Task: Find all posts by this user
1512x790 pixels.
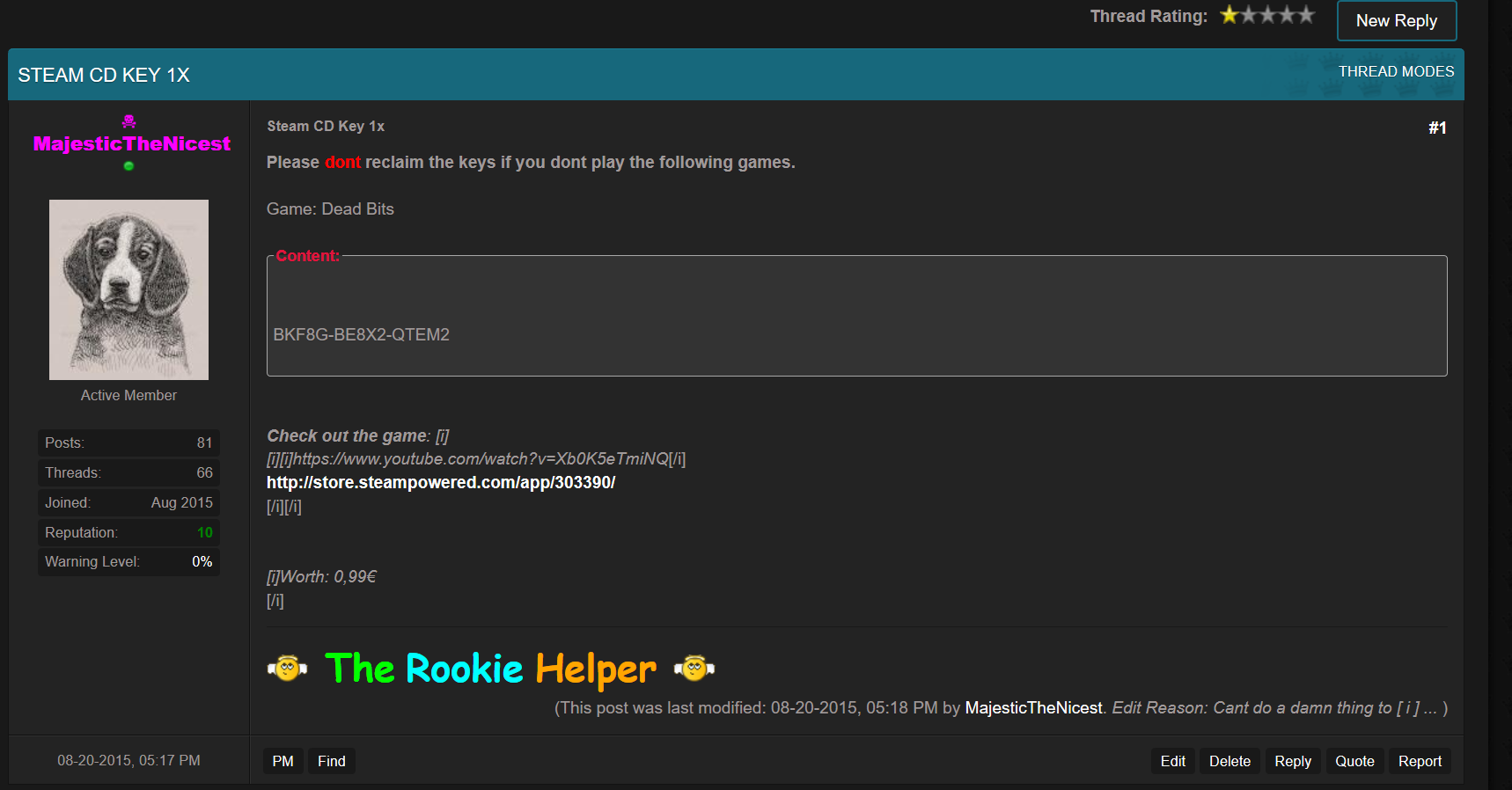Action: pyautogui.click(x=332, y=761)
